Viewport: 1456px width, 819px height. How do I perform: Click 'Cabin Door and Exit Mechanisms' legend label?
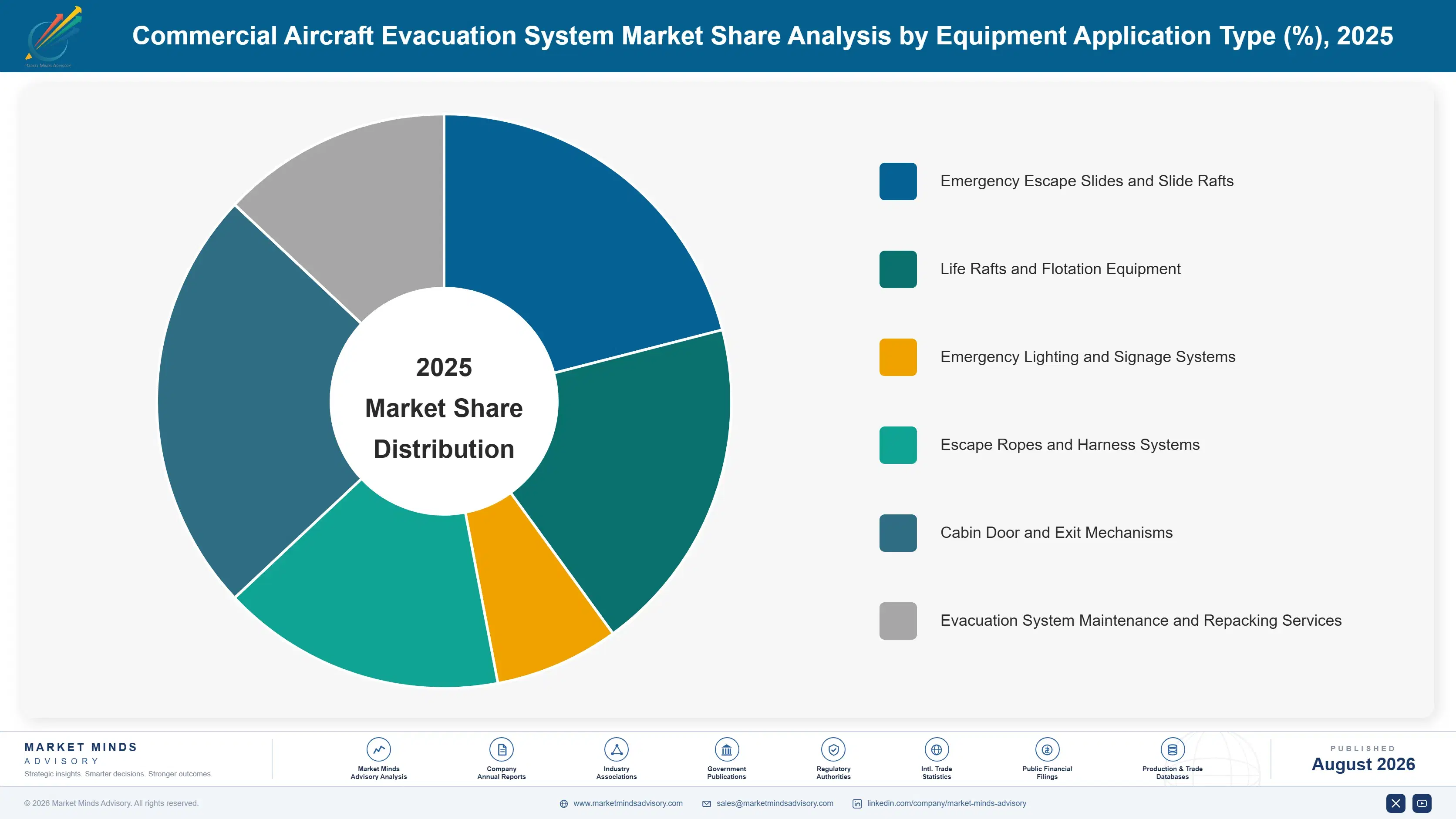coord(1056,533)
